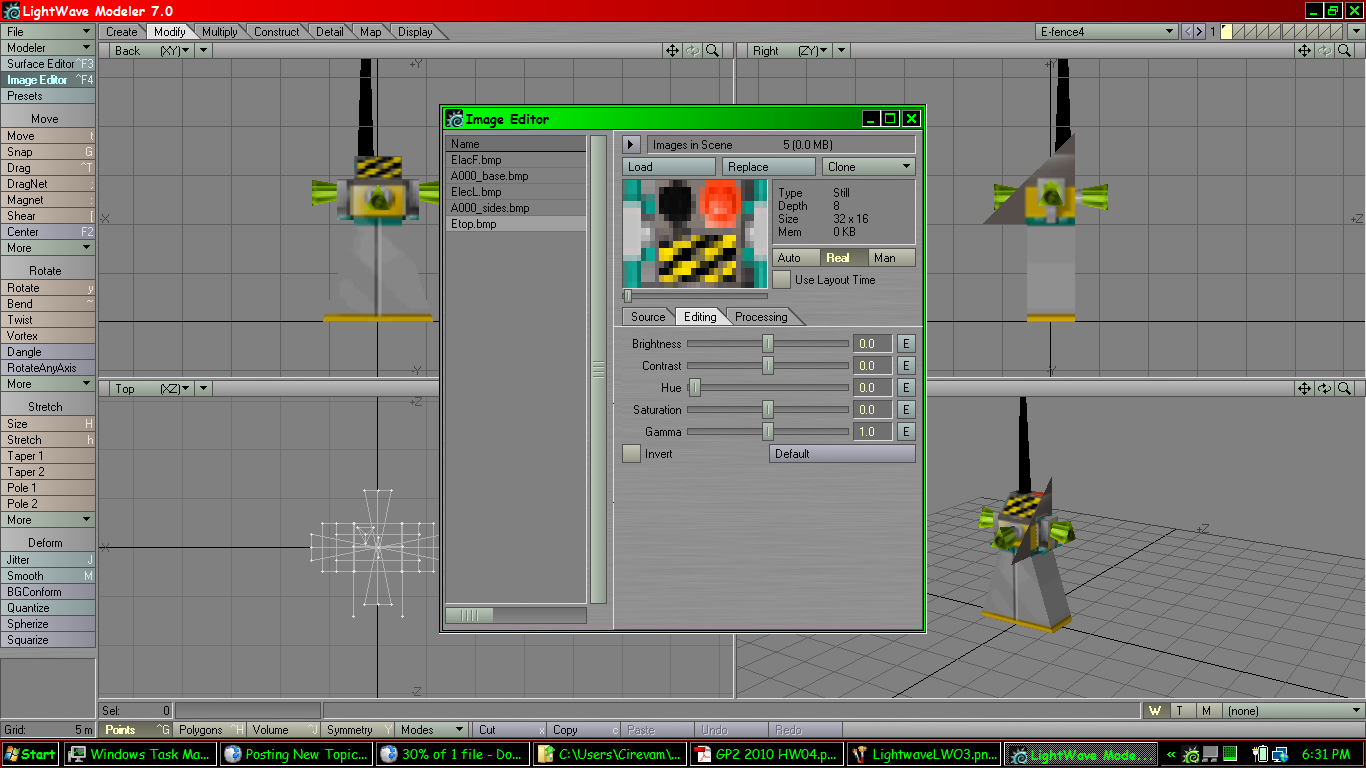Go to previous layer set arrow
This screenshot has height=768, width=1366.
coord(1187,32)
